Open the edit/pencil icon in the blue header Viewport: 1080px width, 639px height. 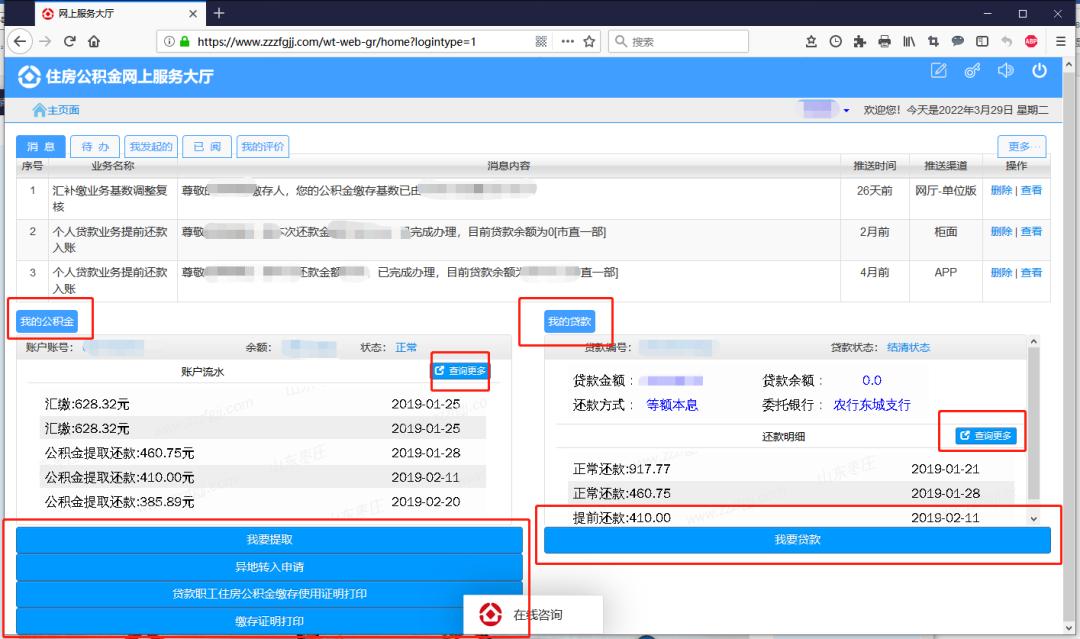click(938, 70)
